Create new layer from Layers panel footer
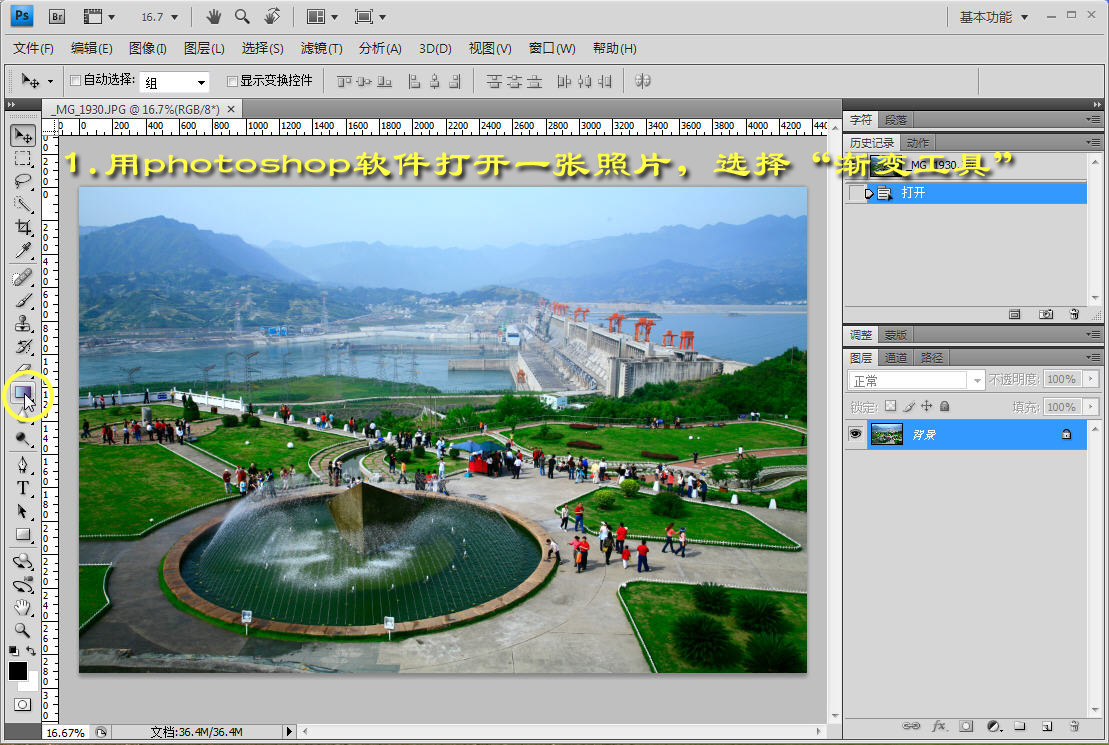Image resolution: width=1109 pixels, height=745 pixels. tap(1046, 725)
